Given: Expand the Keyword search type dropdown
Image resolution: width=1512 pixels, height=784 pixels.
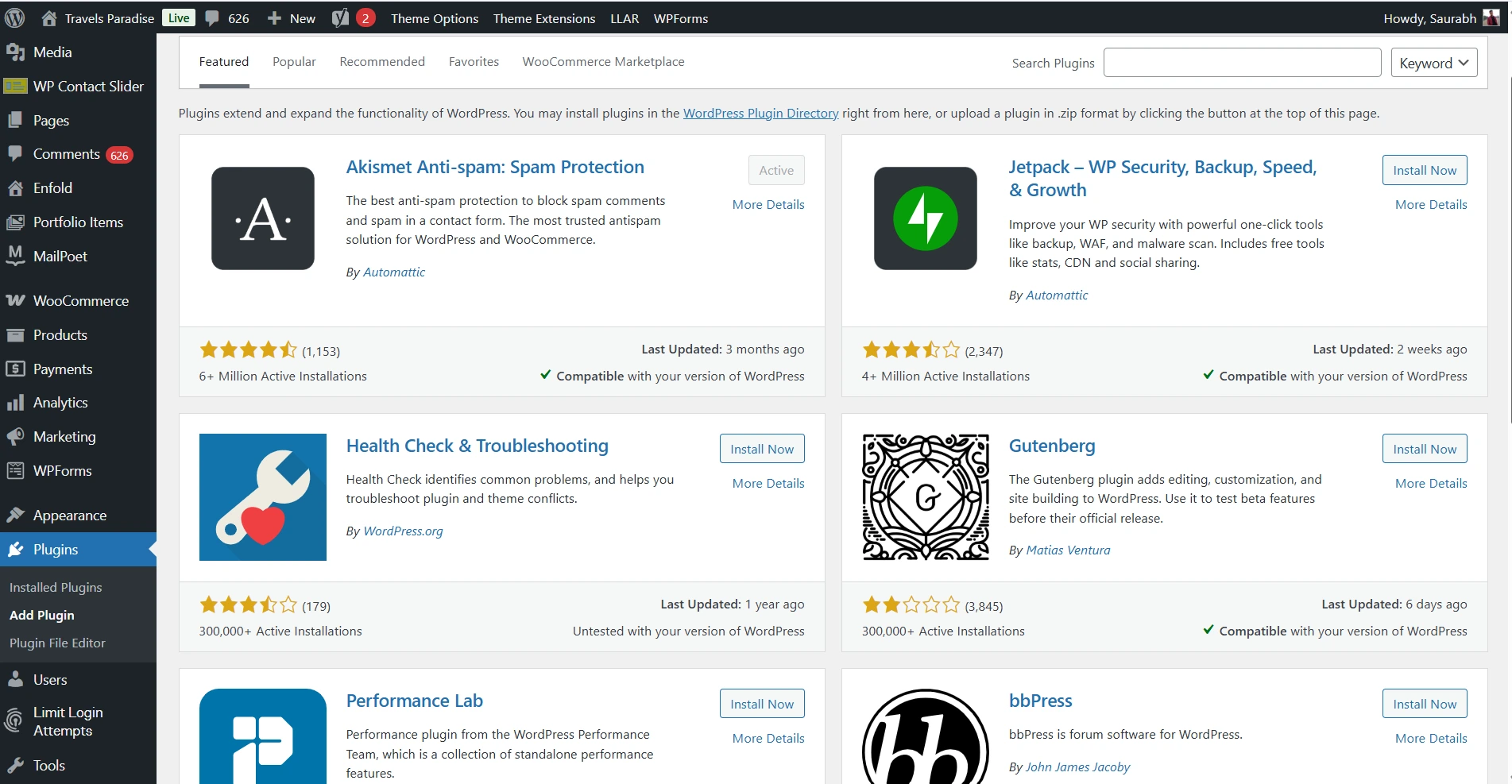Looking at the screenshot, I should coord(1433,63).
